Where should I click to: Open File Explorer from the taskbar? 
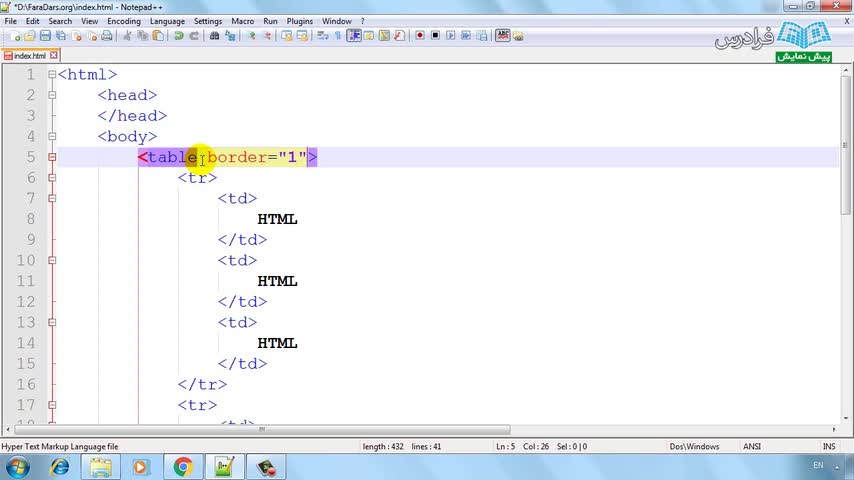(101, 467)
